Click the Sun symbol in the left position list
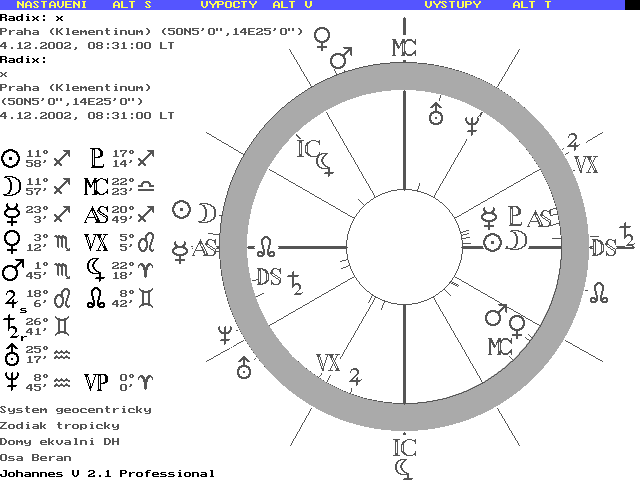640x480 pixels. pyautogui.click(x=11, y=157)
